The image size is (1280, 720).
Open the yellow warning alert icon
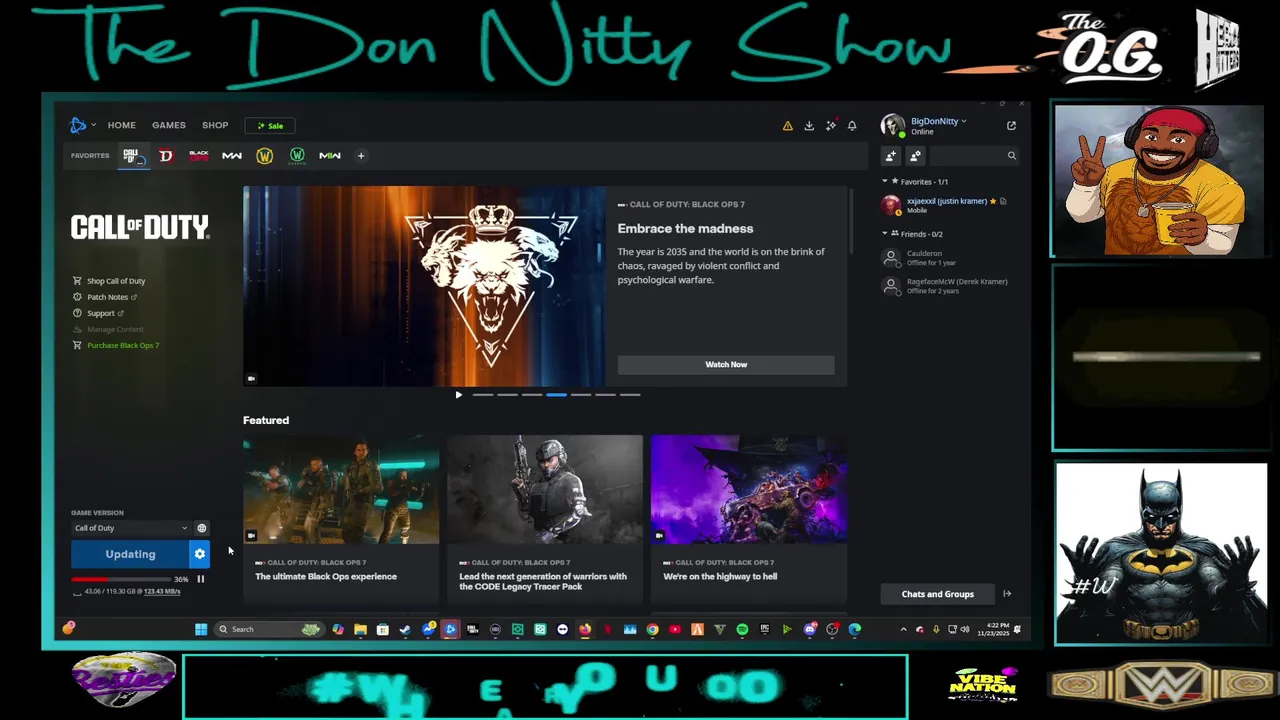[787, 126]
